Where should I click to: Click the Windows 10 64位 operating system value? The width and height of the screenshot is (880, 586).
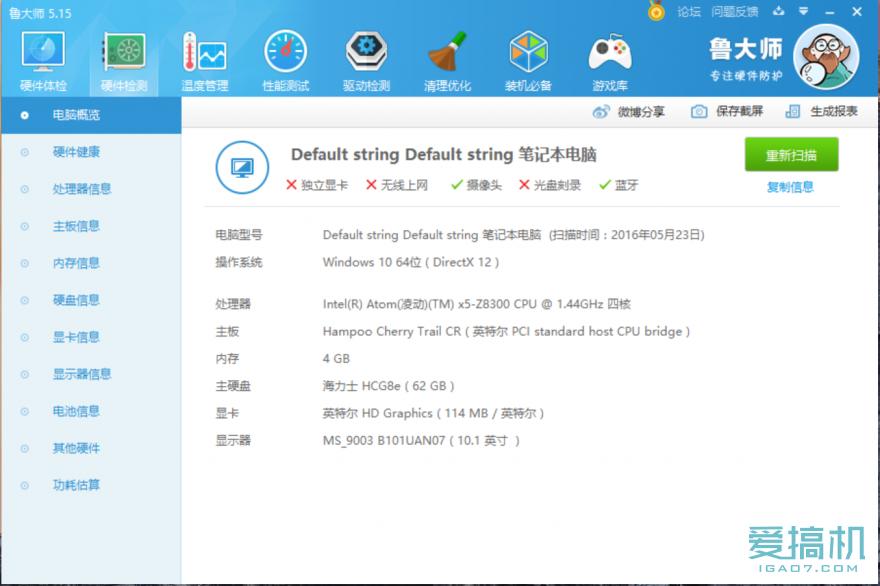point(410,262)
